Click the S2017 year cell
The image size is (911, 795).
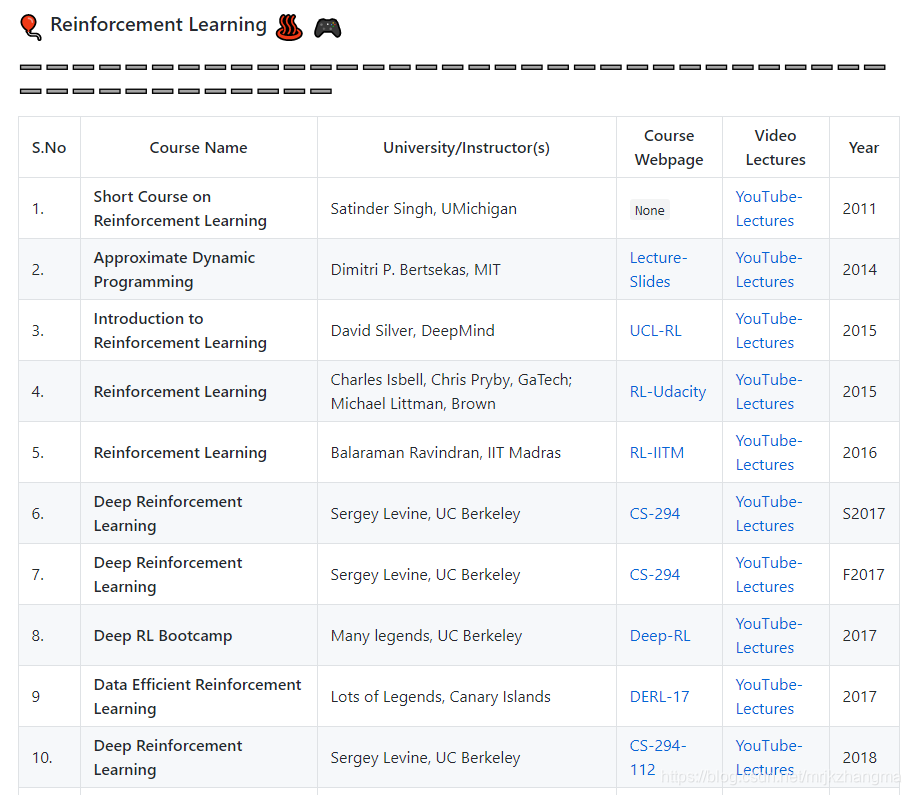[x=863, y=514]
